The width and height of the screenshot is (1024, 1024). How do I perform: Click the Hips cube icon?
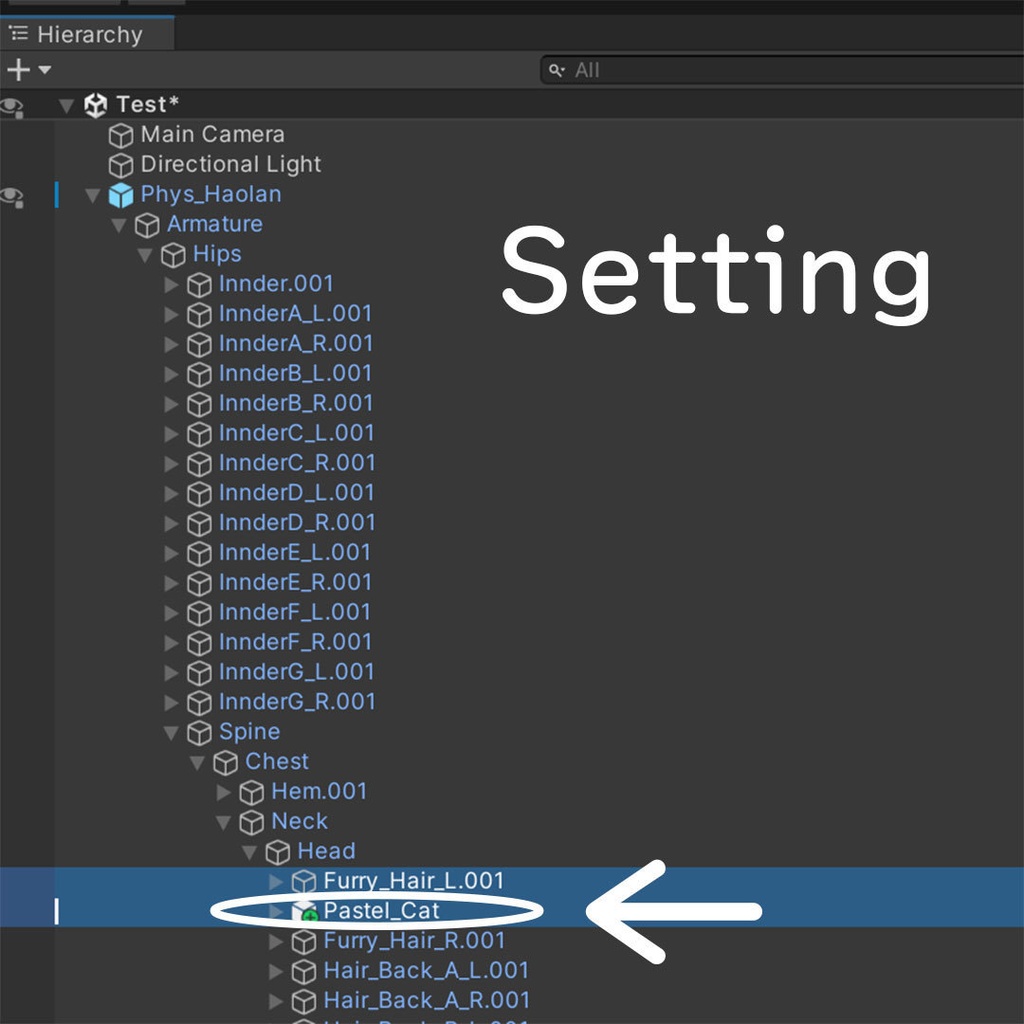click(173, 255)
